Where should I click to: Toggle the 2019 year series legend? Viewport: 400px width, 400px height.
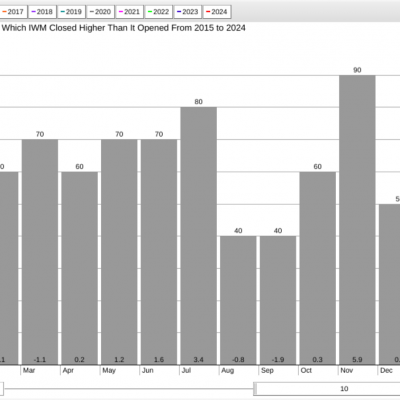(x=71, y=12)
